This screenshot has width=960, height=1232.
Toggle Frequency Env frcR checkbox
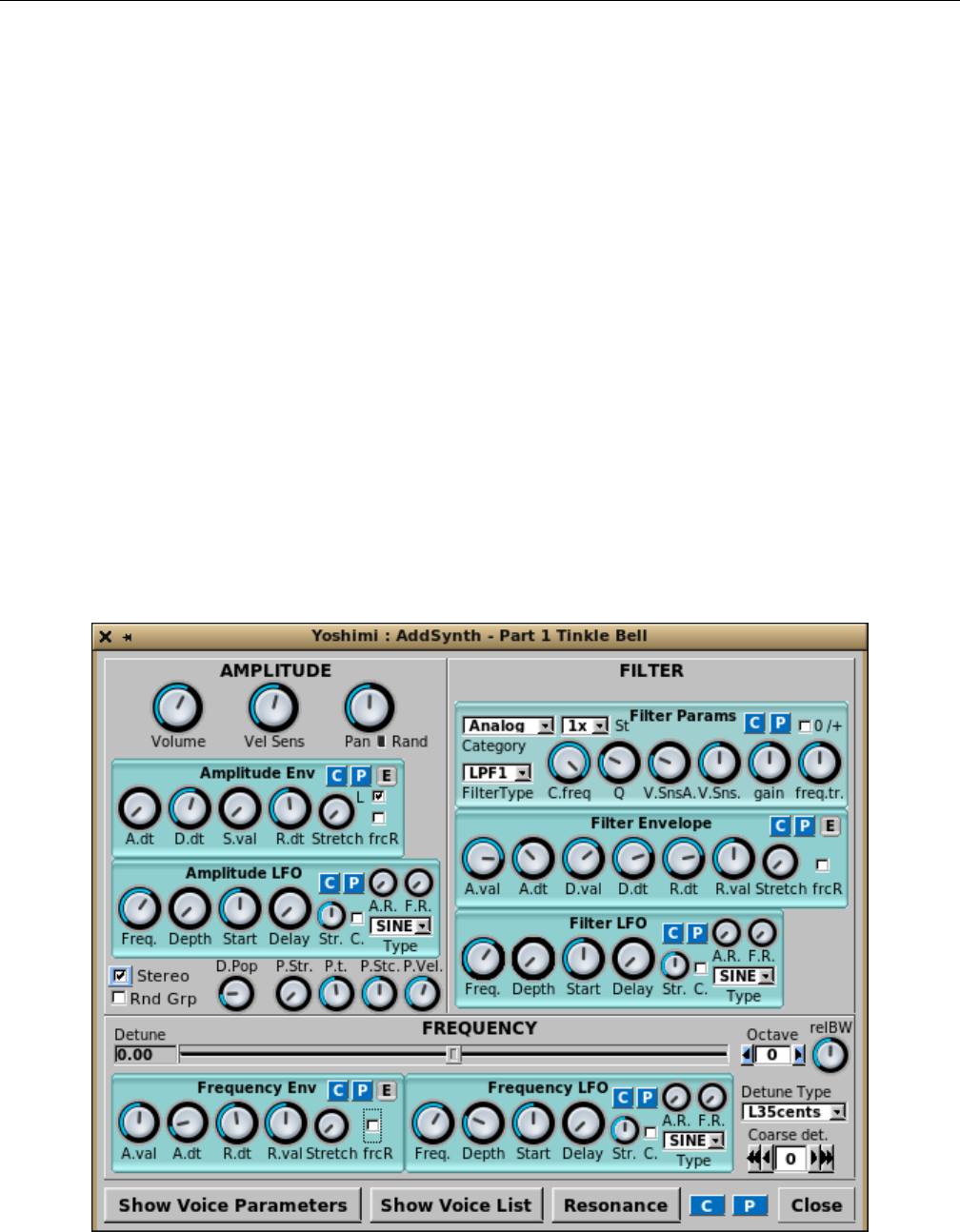[x=372, y=1125]
